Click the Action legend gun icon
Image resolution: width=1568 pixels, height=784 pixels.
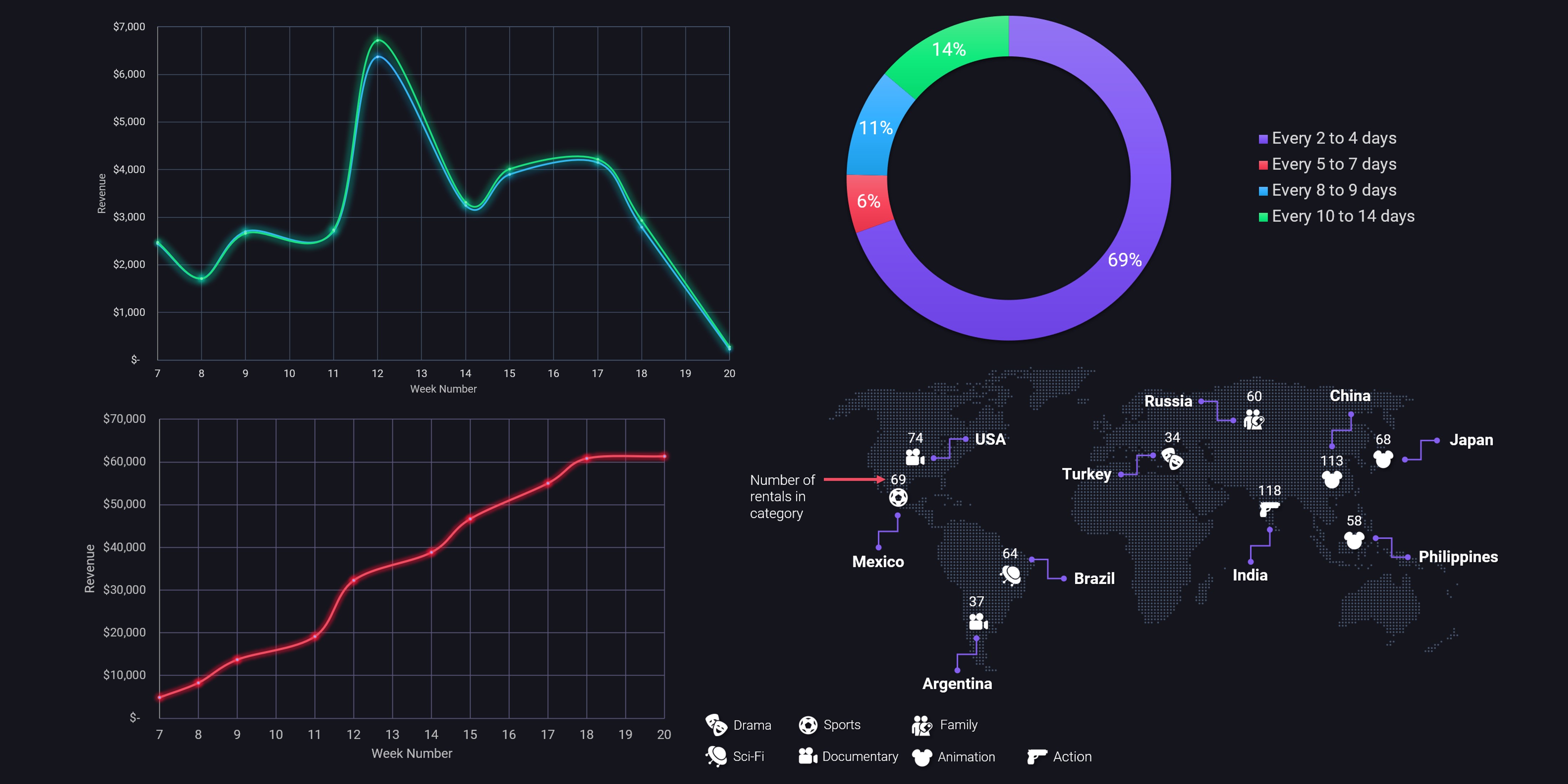[x=1037, y=757]
